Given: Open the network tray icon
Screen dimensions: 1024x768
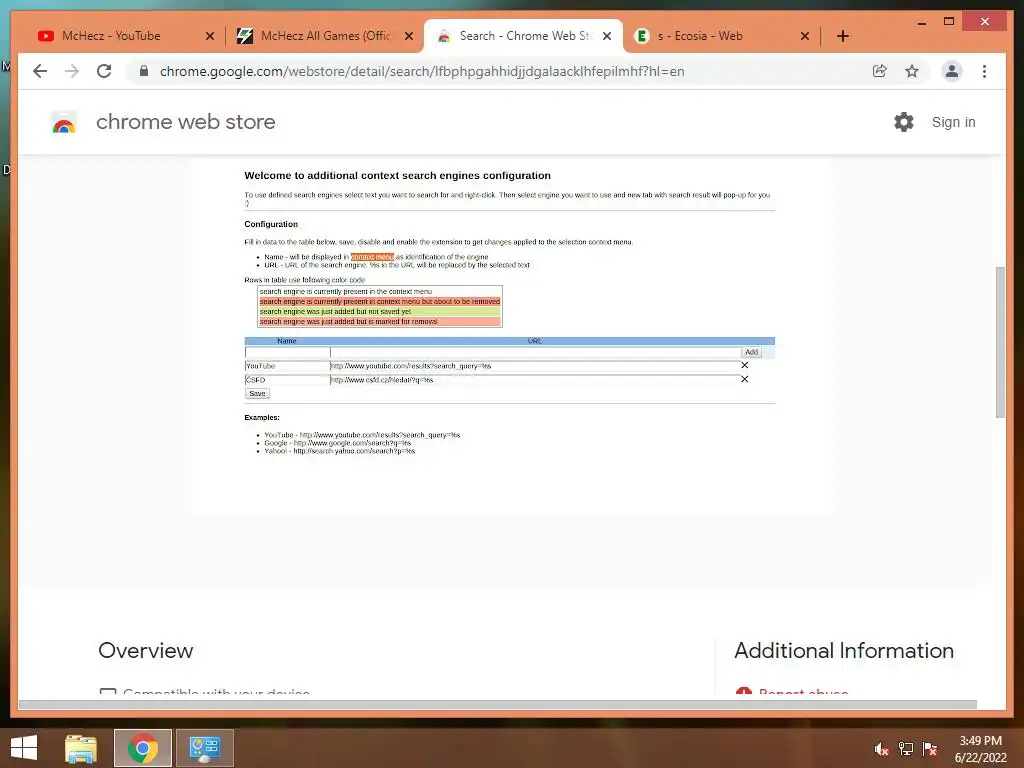Looking at the screenshot, I should (905, 749).
